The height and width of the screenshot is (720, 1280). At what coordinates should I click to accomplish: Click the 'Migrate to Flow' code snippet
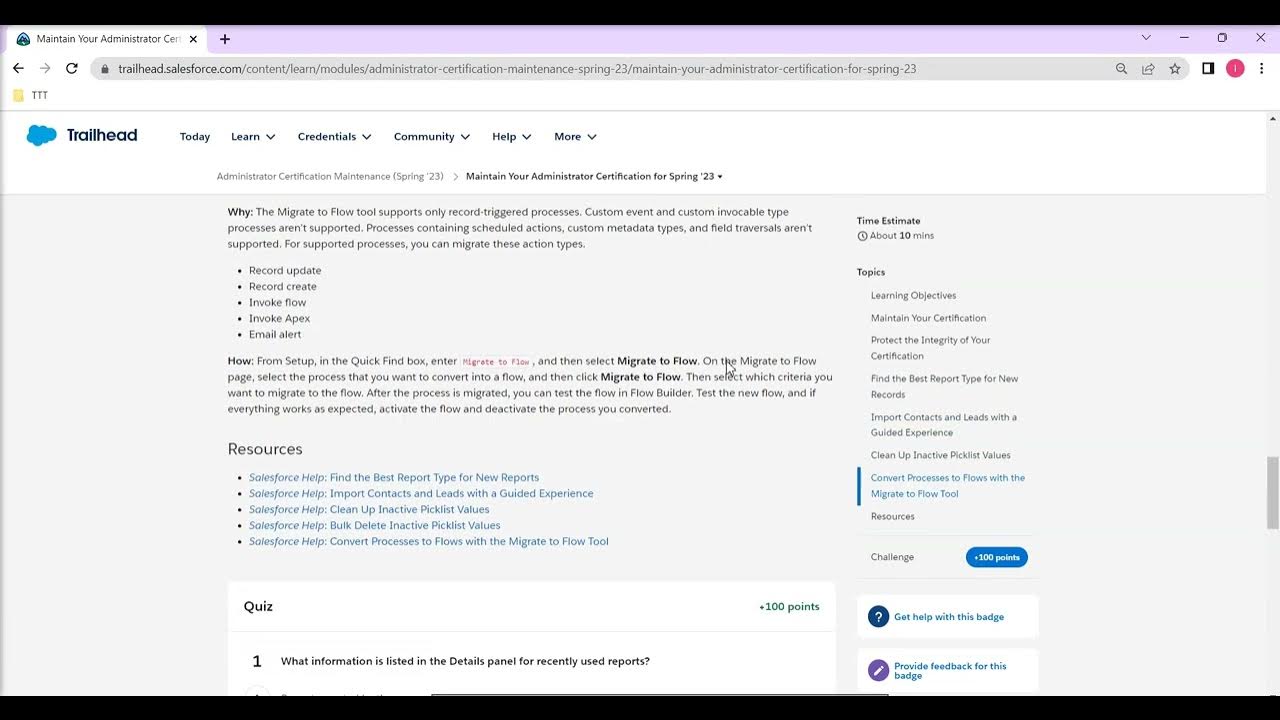pyautogui.click(x=496, y=362)
